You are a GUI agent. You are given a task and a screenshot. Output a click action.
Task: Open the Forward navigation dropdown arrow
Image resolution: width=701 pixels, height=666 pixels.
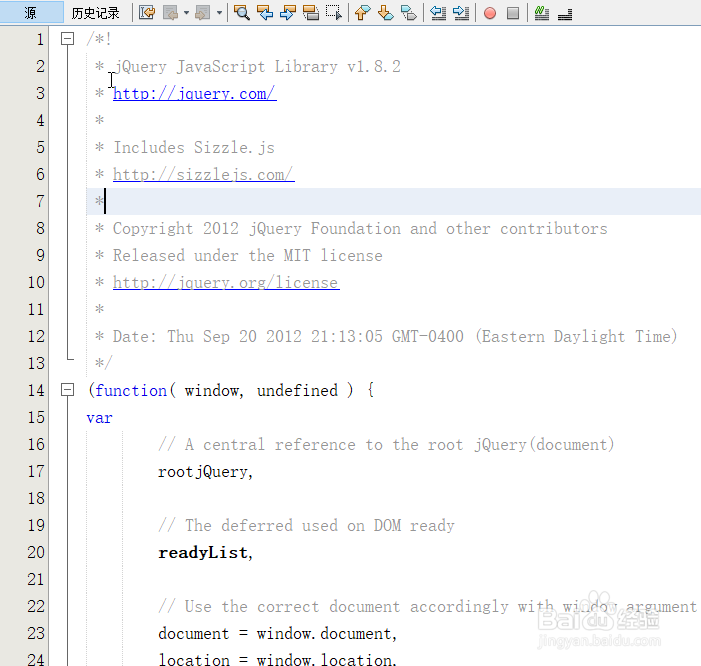(x=219, y=13)
